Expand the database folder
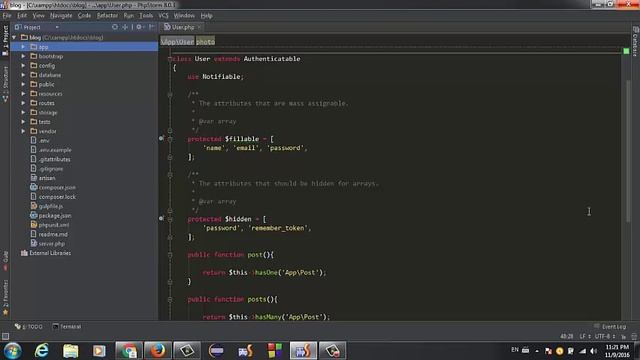The height and width of the screenshot is (360, 640). [23, 75]
